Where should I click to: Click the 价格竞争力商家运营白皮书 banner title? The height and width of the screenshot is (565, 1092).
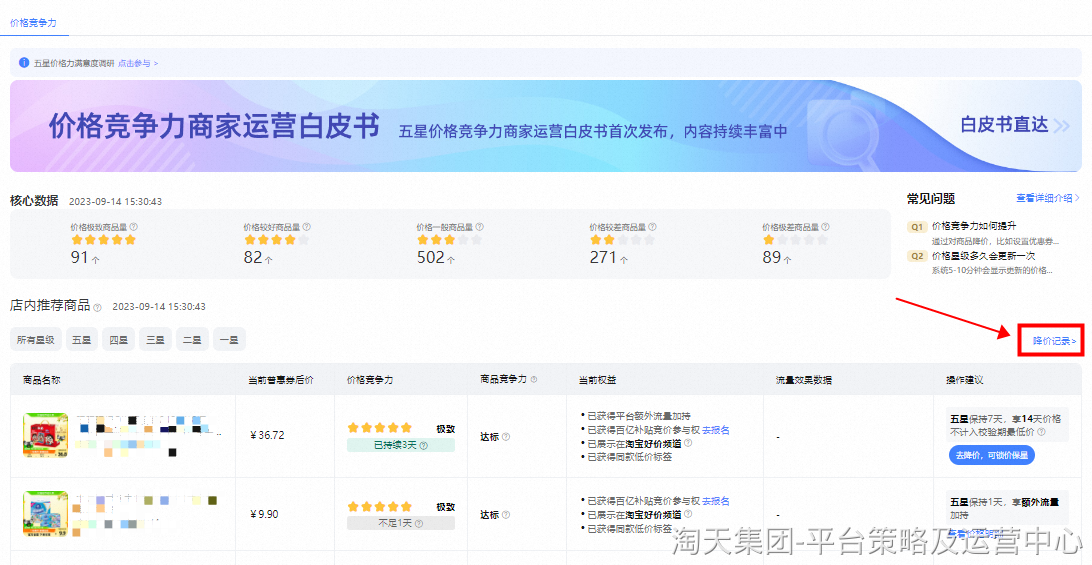(x=214, y=126)
